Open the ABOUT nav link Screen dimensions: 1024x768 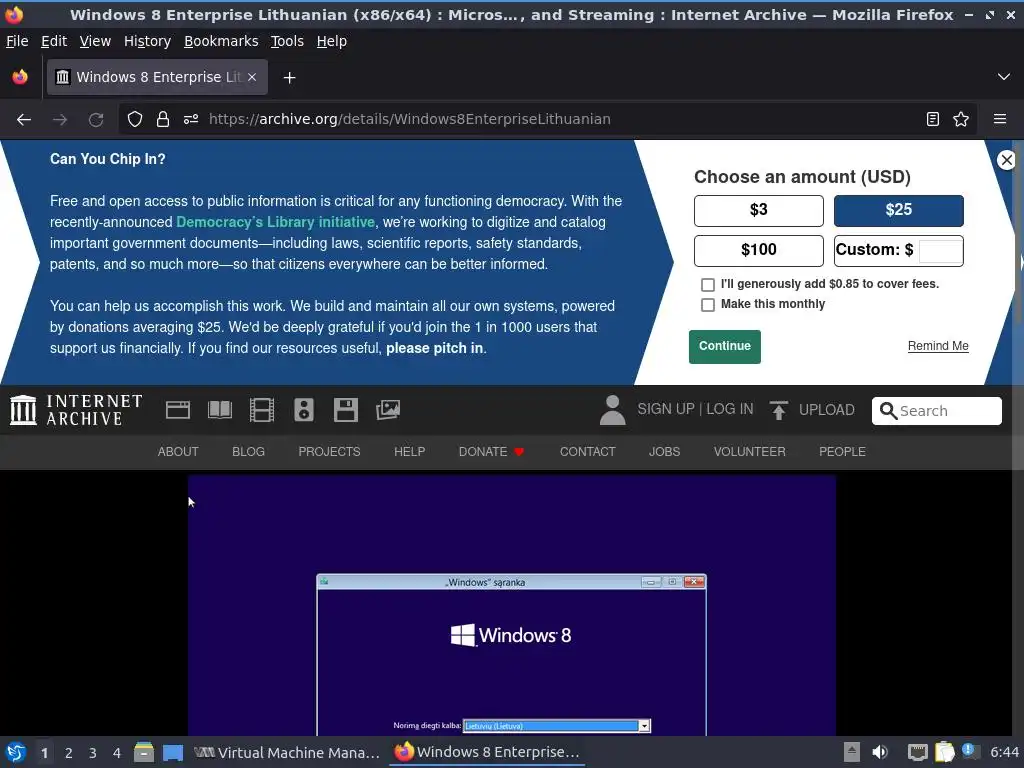(x=178, y=452)
